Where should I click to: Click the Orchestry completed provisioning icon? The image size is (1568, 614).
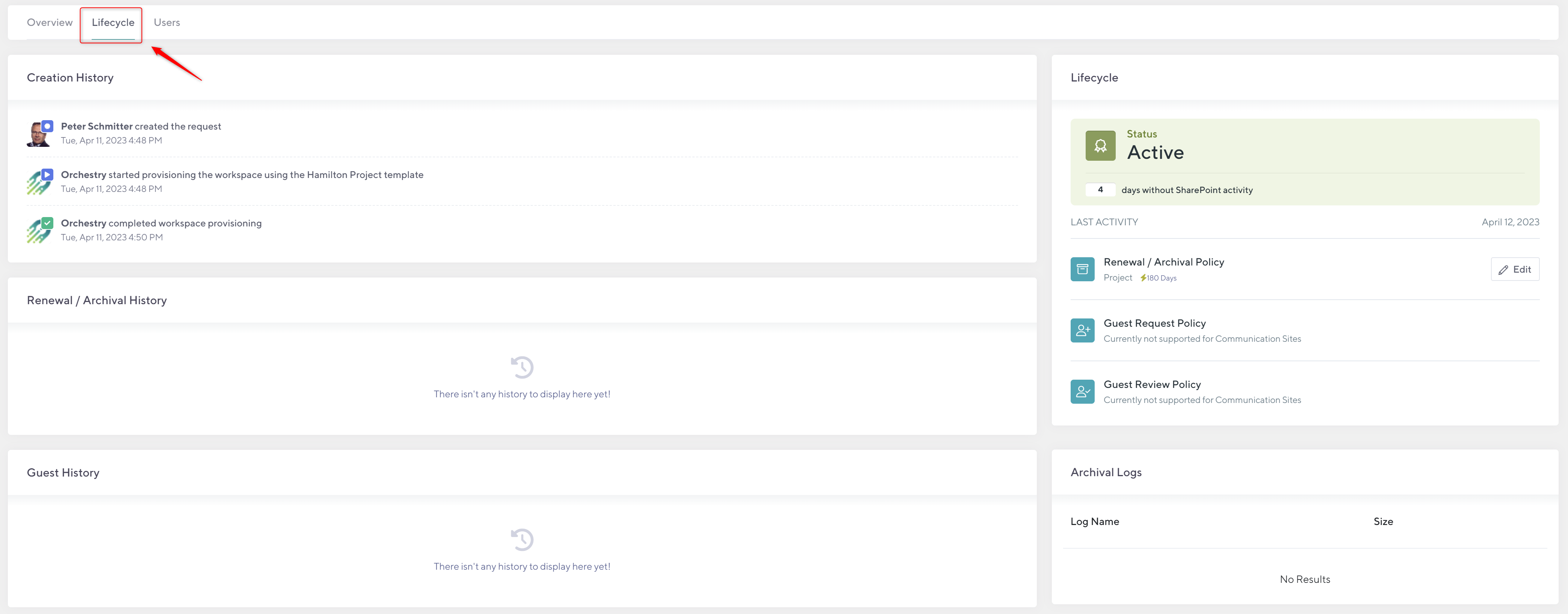click(38, 231)
